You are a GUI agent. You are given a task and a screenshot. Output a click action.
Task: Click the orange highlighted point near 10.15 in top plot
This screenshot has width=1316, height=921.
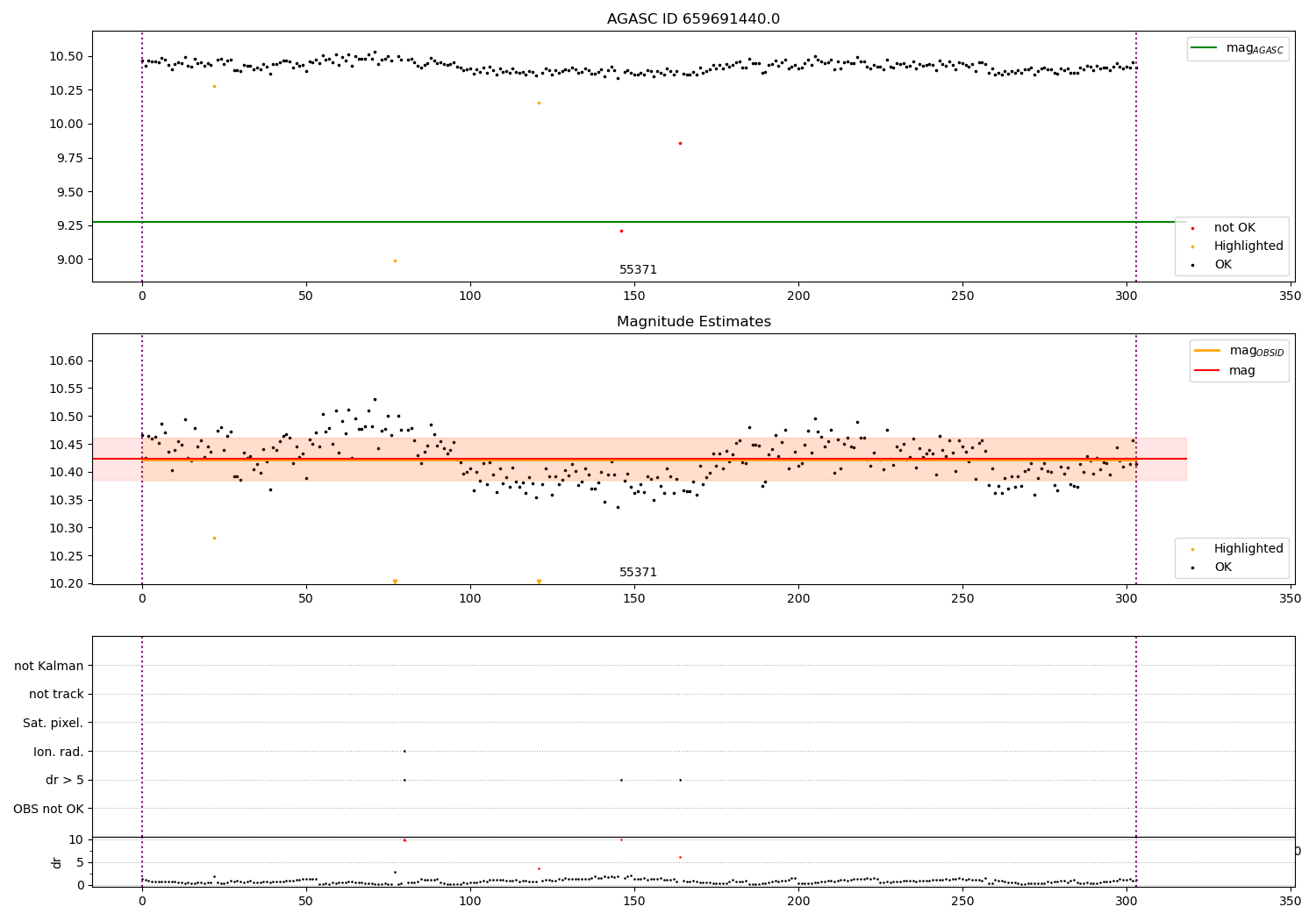(x=539, y=103)
